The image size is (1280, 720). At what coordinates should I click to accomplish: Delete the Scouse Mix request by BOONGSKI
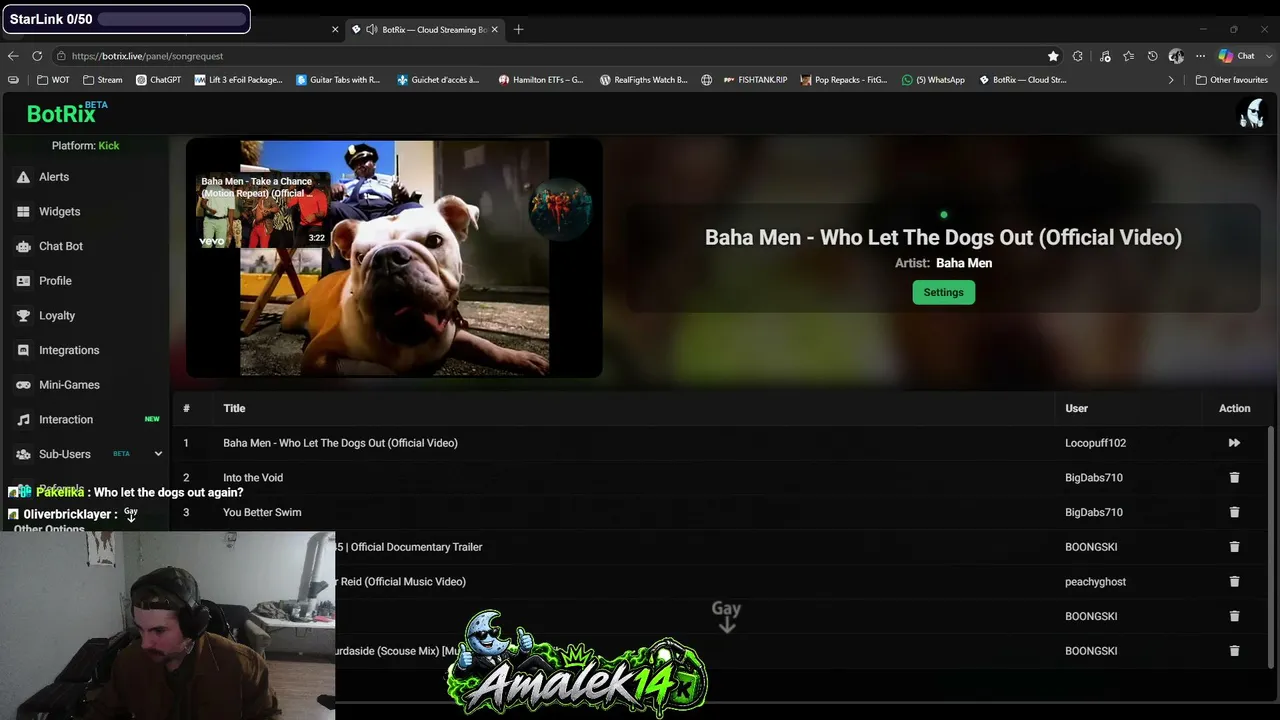[x=1234, y=651]
